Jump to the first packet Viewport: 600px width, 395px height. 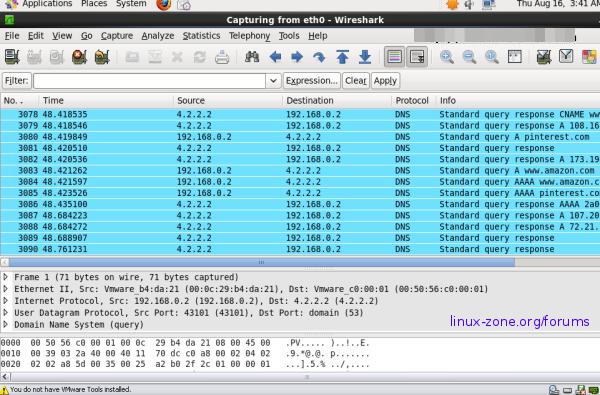click(342, 57)
